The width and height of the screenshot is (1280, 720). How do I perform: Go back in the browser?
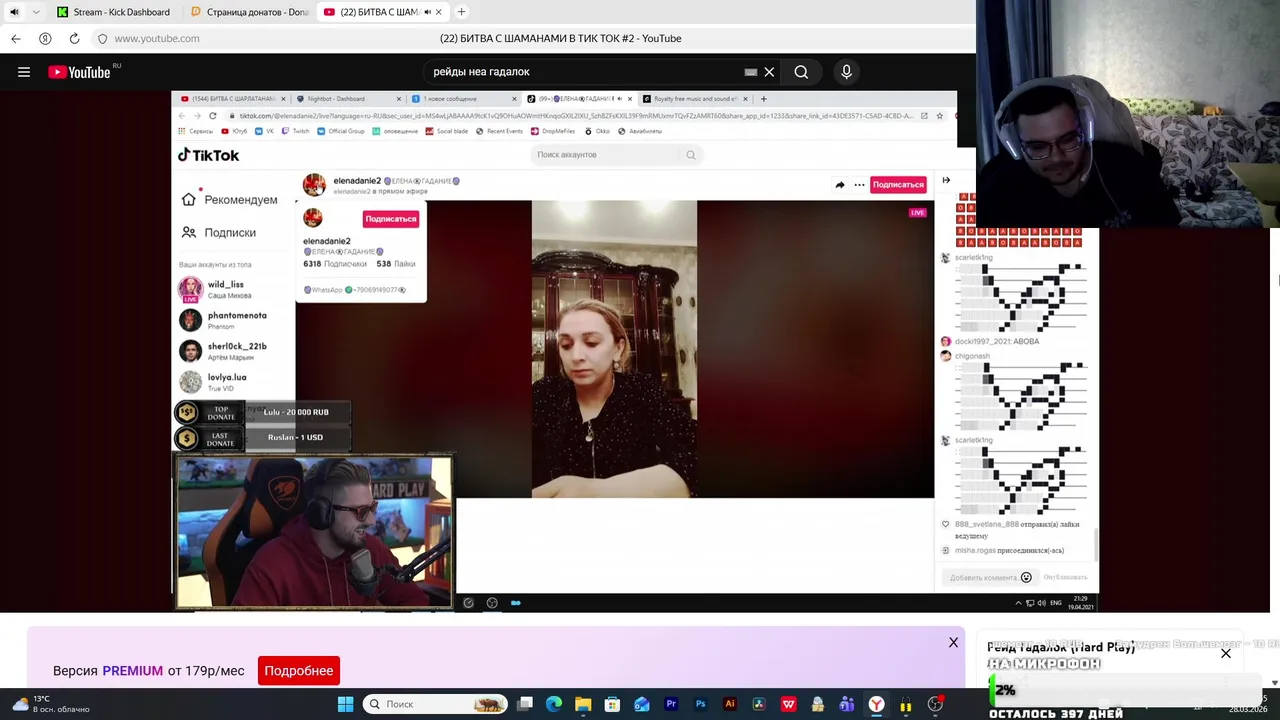[16, 38]
